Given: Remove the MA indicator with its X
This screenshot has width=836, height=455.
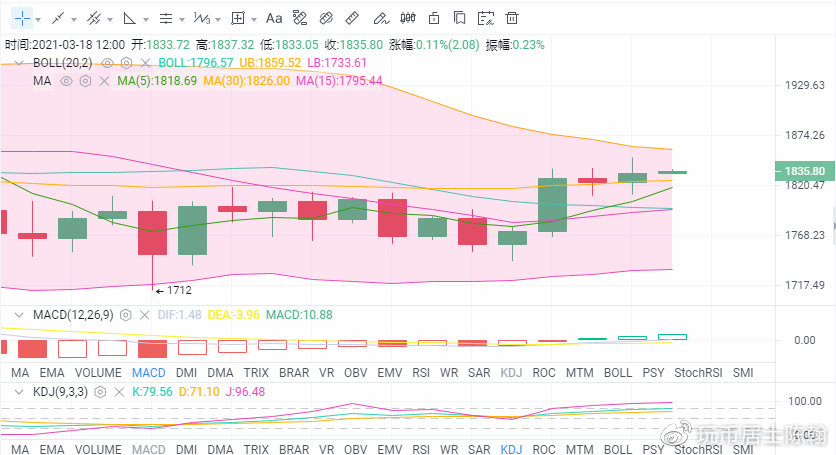Looking at the screenshot, I should 104,81.
